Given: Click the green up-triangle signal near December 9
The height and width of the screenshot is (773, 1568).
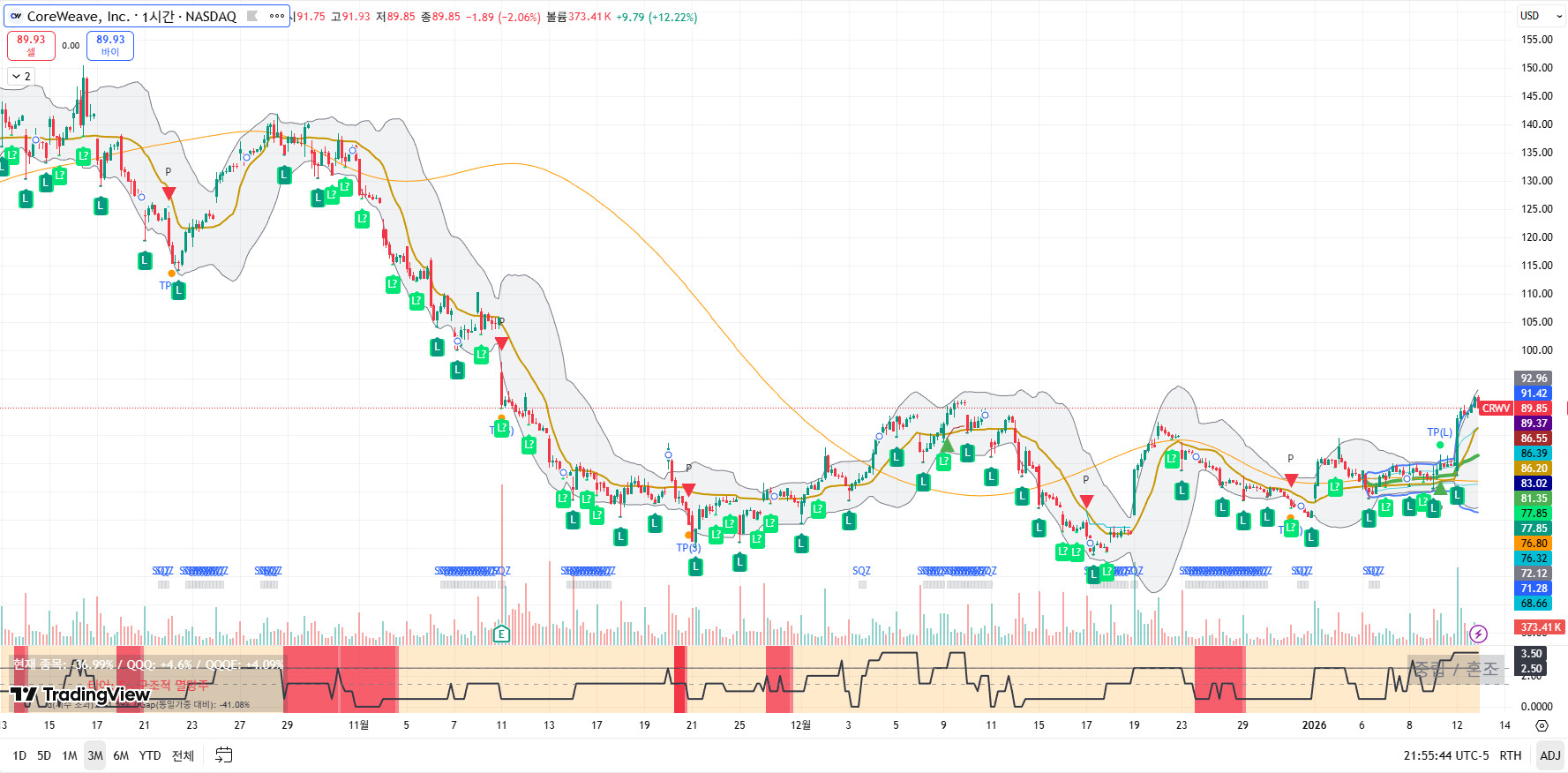Looking at the screenshot, I should coord(947,446).
